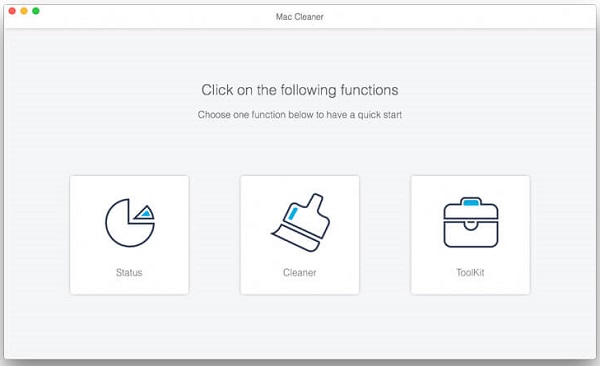Click the latch on the toolbox icon
The image size is (600, 366).
click(471, 225)
